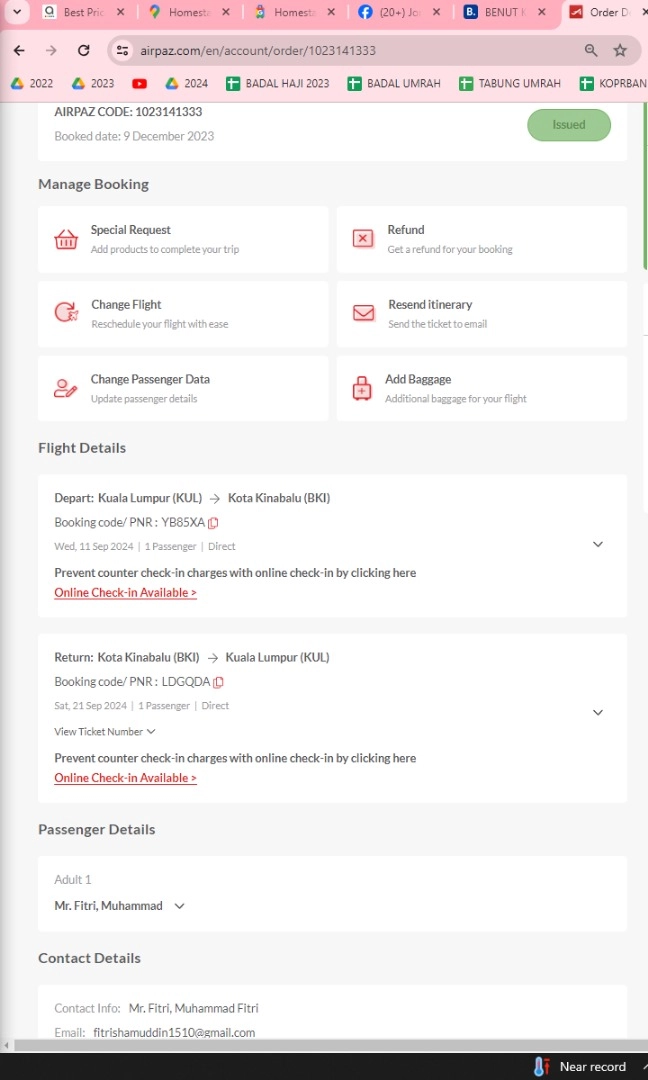Switch to the Facebook browser tab
This screenshot has width=648, height=1080.
399,12
